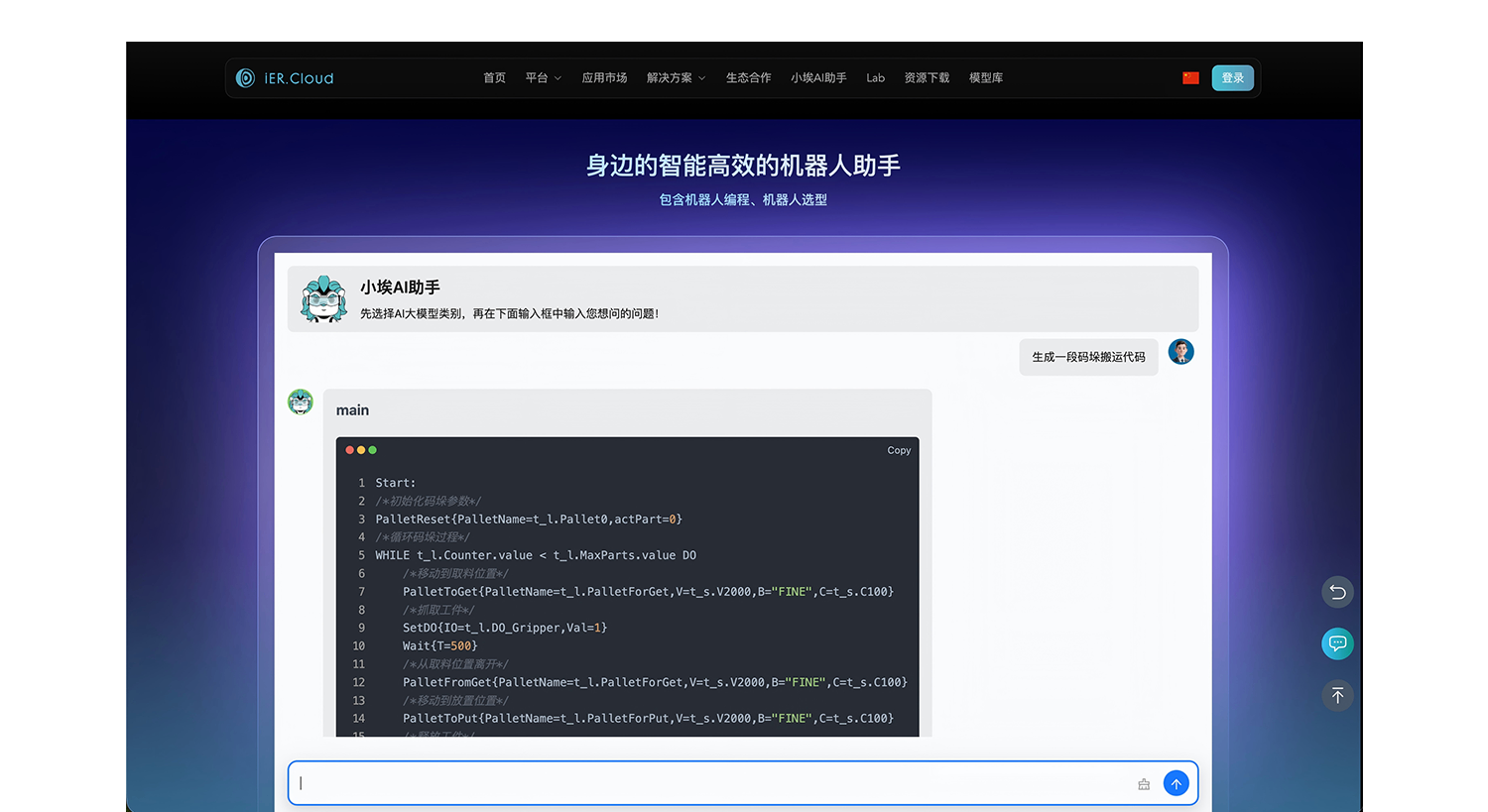The image size is (1488, 812).
Task: Click the PalletFromGet code line
Action: [655, 682]
